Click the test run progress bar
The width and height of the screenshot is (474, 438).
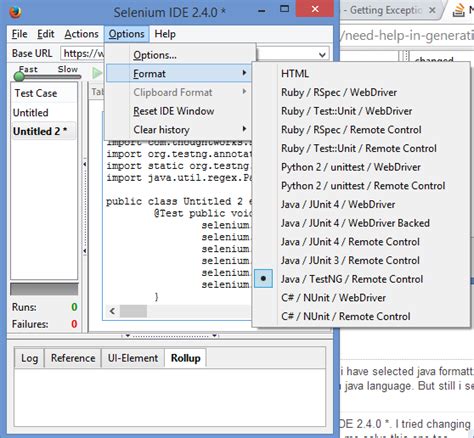[x=44, y=289]
